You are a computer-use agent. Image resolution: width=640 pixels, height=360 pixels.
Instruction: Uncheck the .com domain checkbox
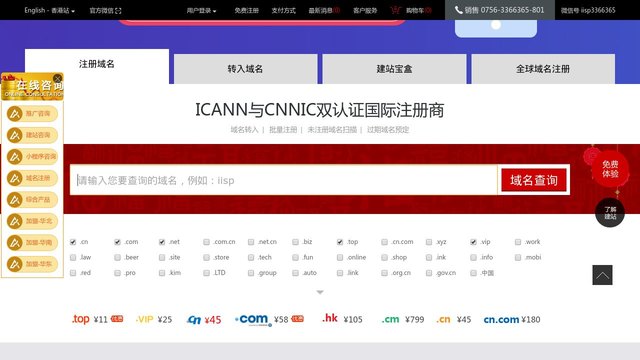pos(118,242)
